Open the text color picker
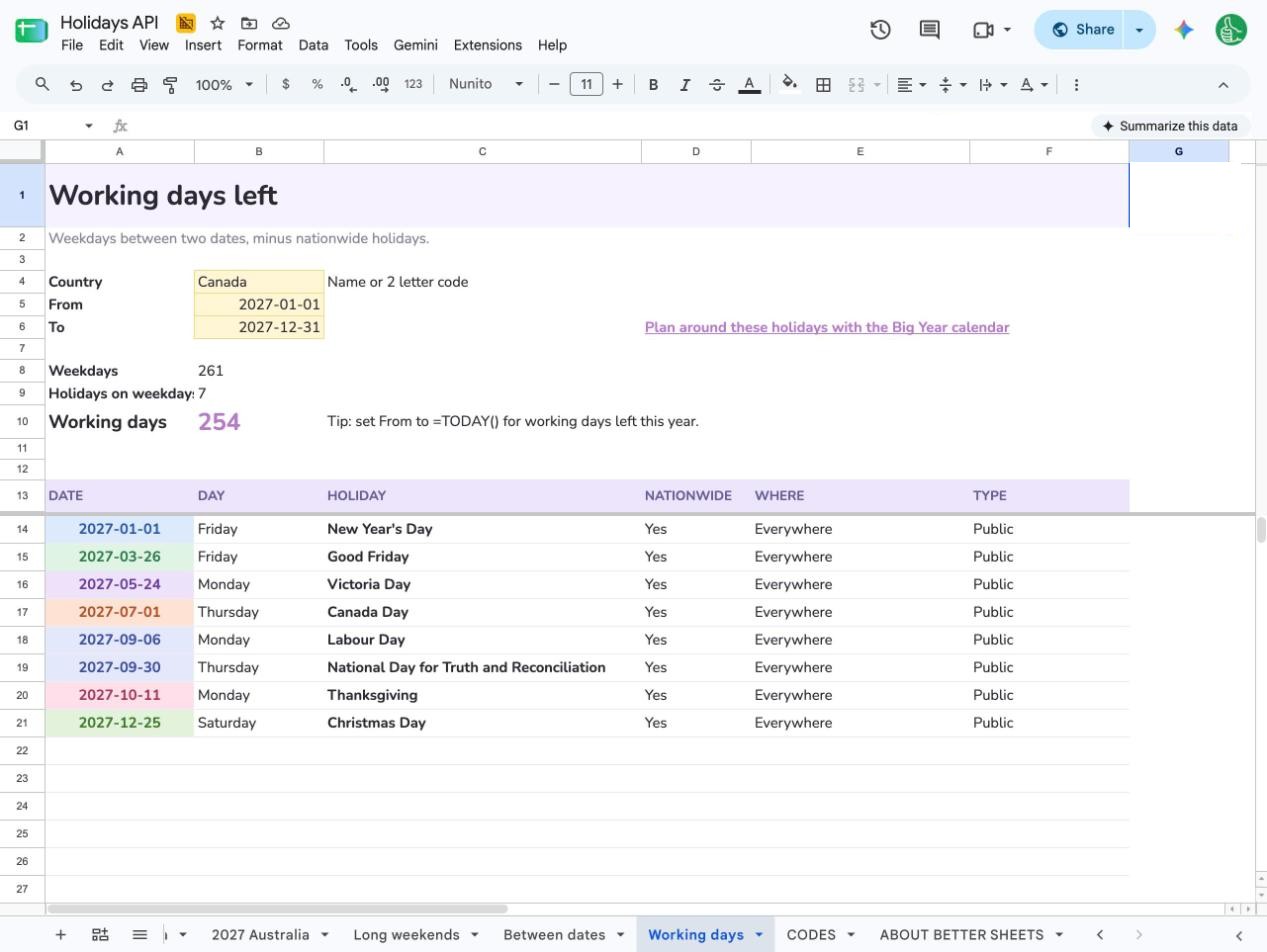This screenshot has height=952, width=1267. point(749,85)
